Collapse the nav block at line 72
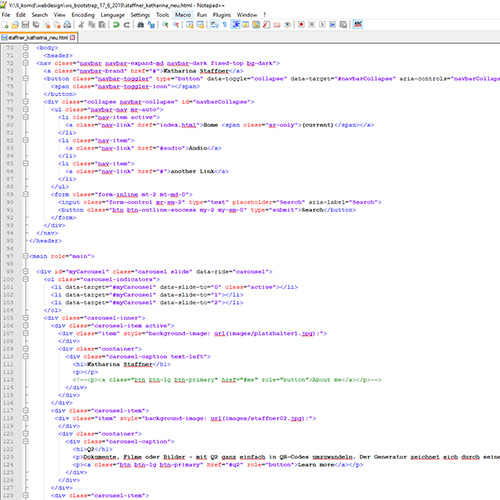The image size is (500, 500). point(26,63)
